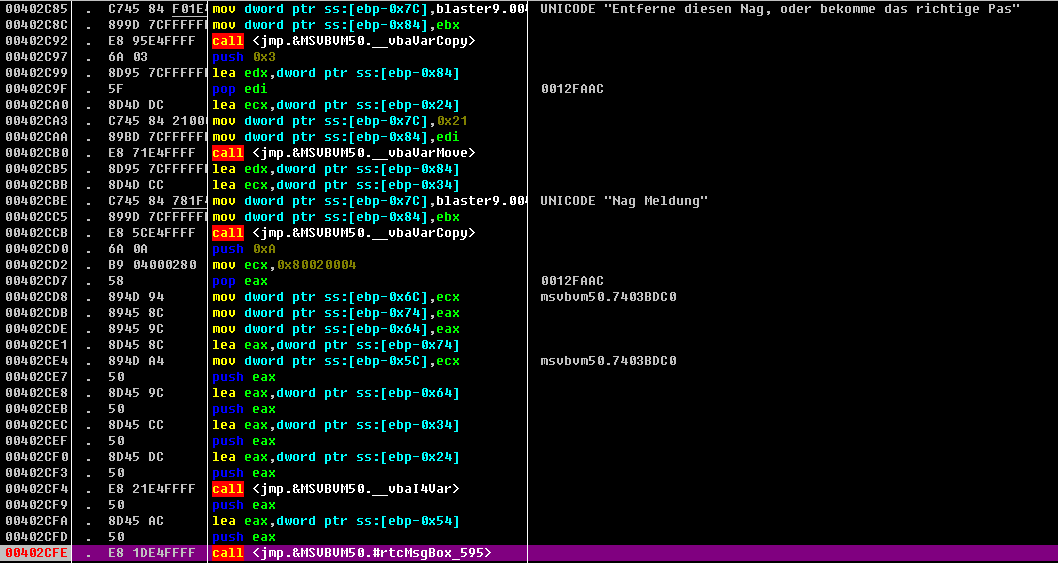This screenshot has width=1058, height=563.
Task: Click lea ecx,[ebp-0x24] at 00402CA0
Action: pos(335,105)
